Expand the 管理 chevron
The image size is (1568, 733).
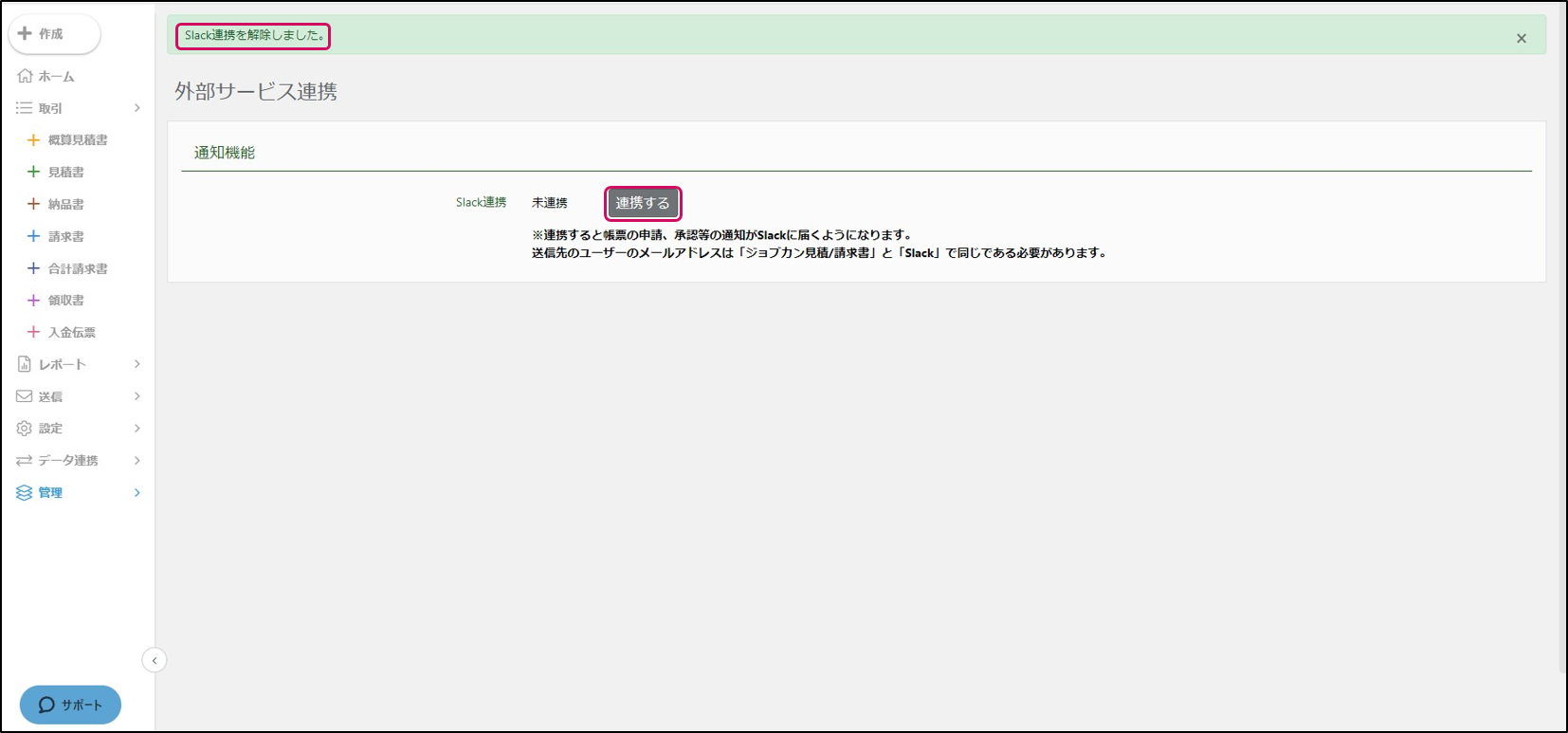[x=137, y=493]
